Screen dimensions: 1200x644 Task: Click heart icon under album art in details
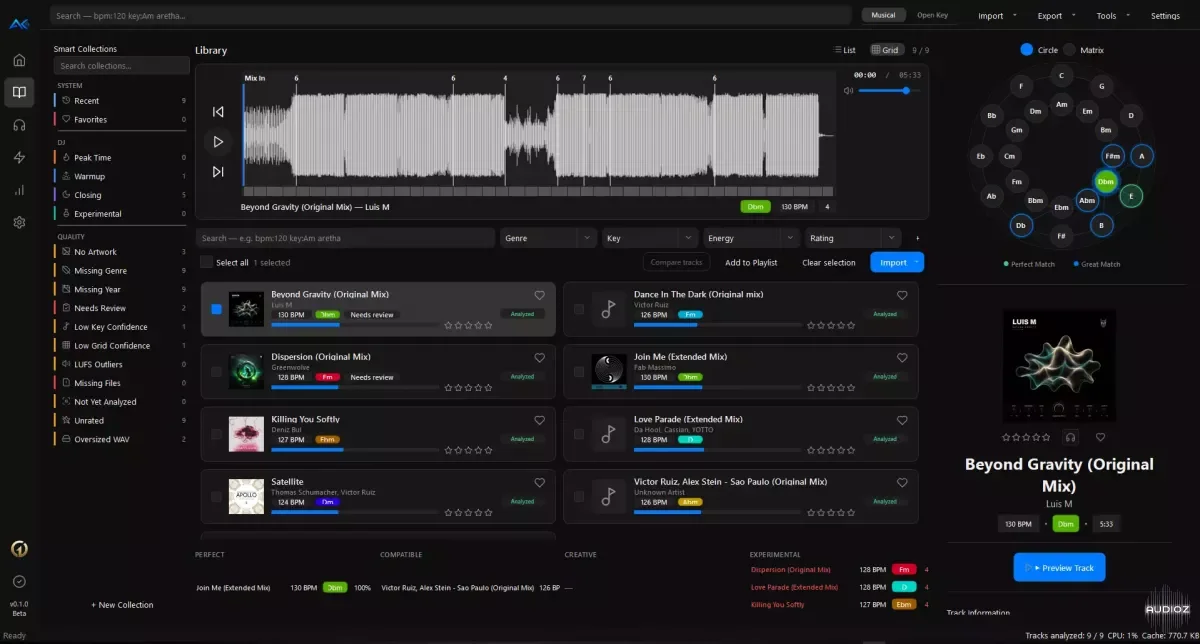[x=1100, y=437]
